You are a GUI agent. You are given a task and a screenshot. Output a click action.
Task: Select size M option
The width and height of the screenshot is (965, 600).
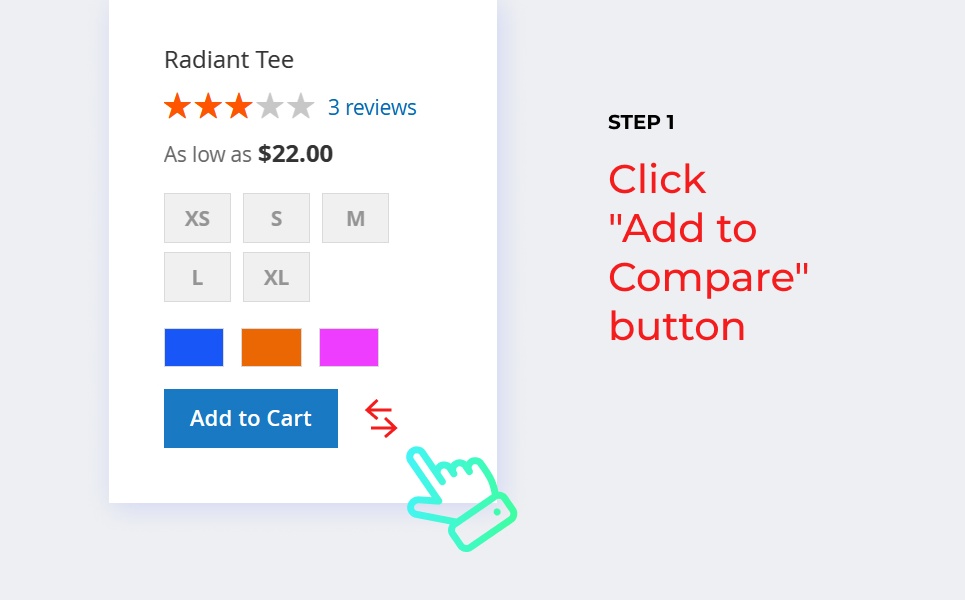click(355, 218)
